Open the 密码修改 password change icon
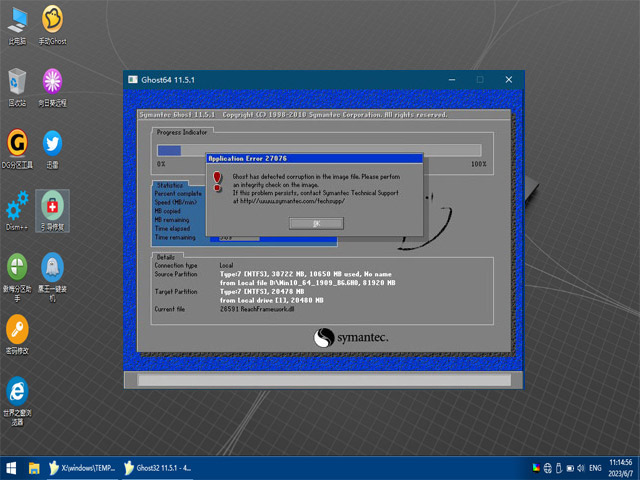Image resolution: width=640 pixels, height=480 pixels. point(17,335)
